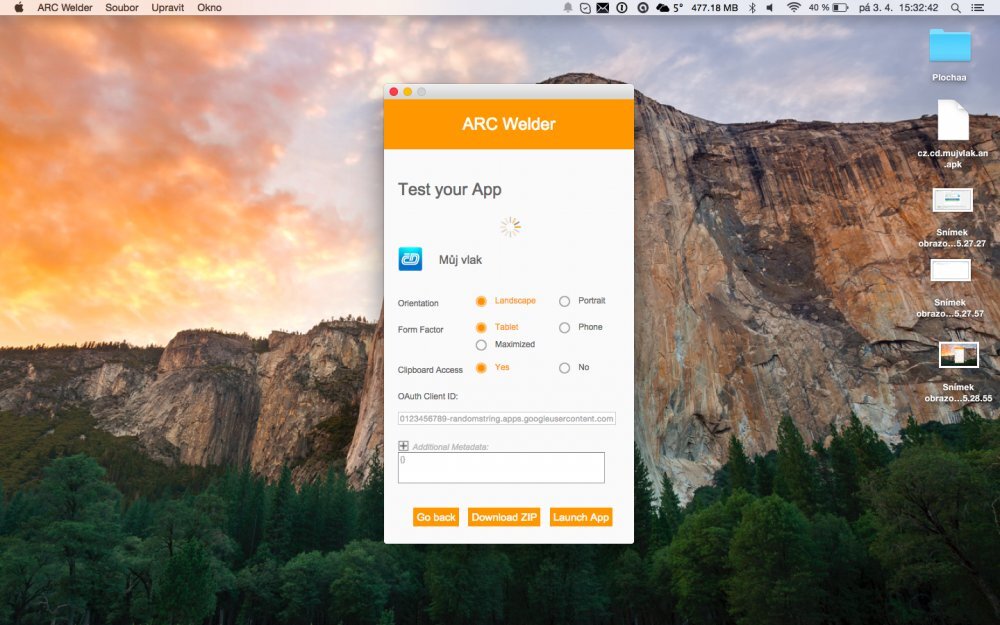This screenshot has width=1000, height=625.
Task: Select the cz.cd.mujvlak APK file icon
Action: coord(952,121)
